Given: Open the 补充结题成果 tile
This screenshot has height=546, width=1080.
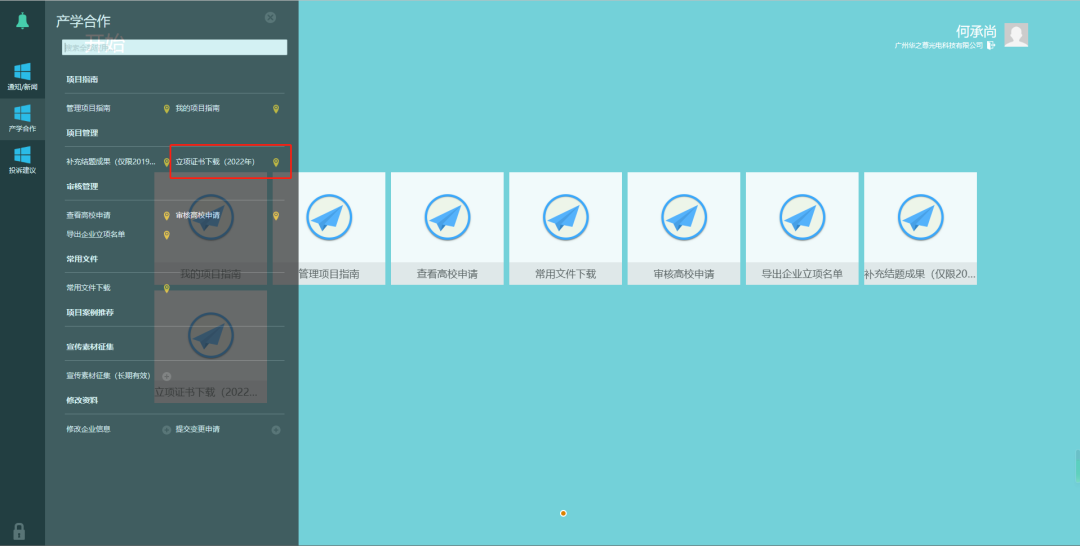Looking at the screenshot, I should 920,228.
